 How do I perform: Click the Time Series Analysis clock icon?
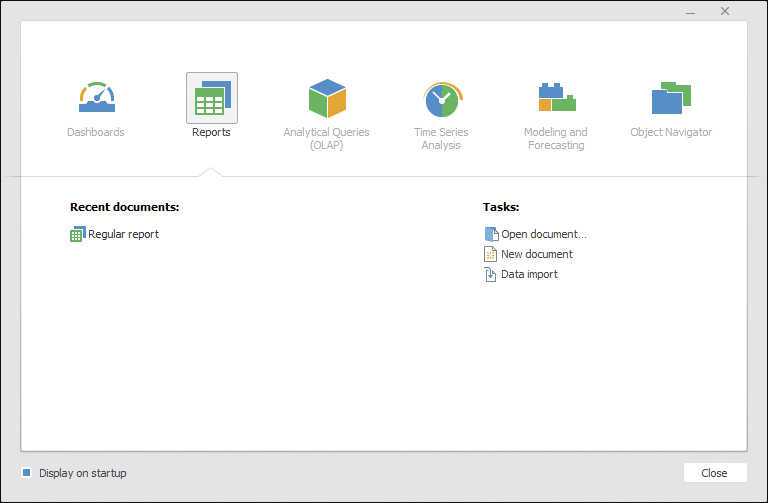click(x=441, y=99)
